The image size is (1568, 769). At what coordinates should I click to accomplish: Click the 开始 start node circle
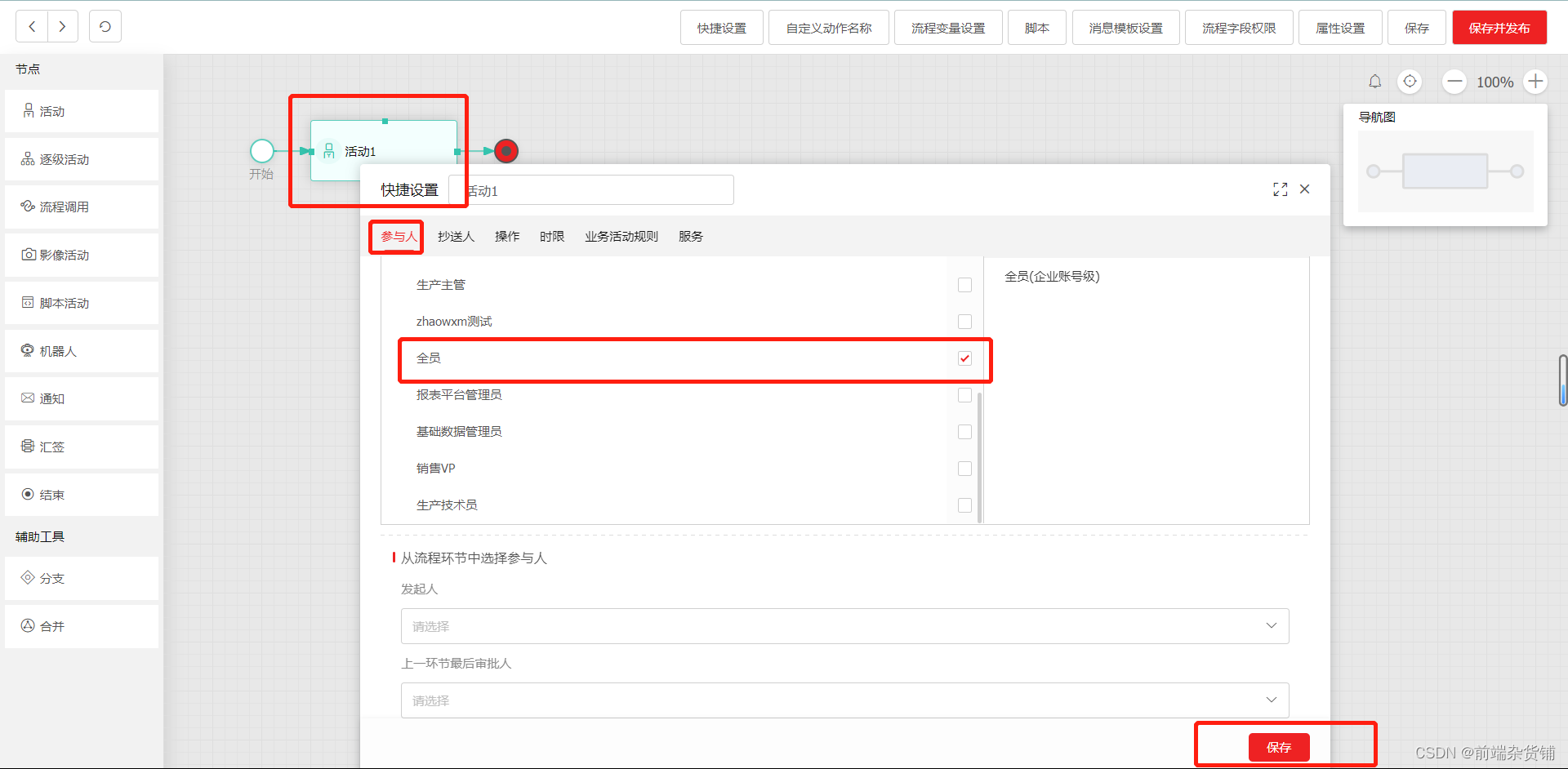point(261,151)
